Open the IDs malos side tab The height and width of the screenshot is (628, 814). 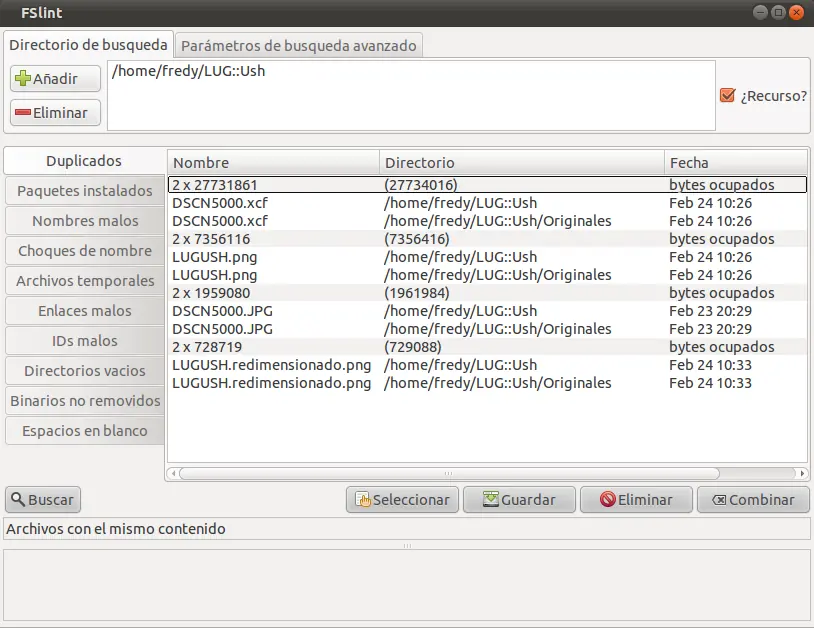click(85, 341)
